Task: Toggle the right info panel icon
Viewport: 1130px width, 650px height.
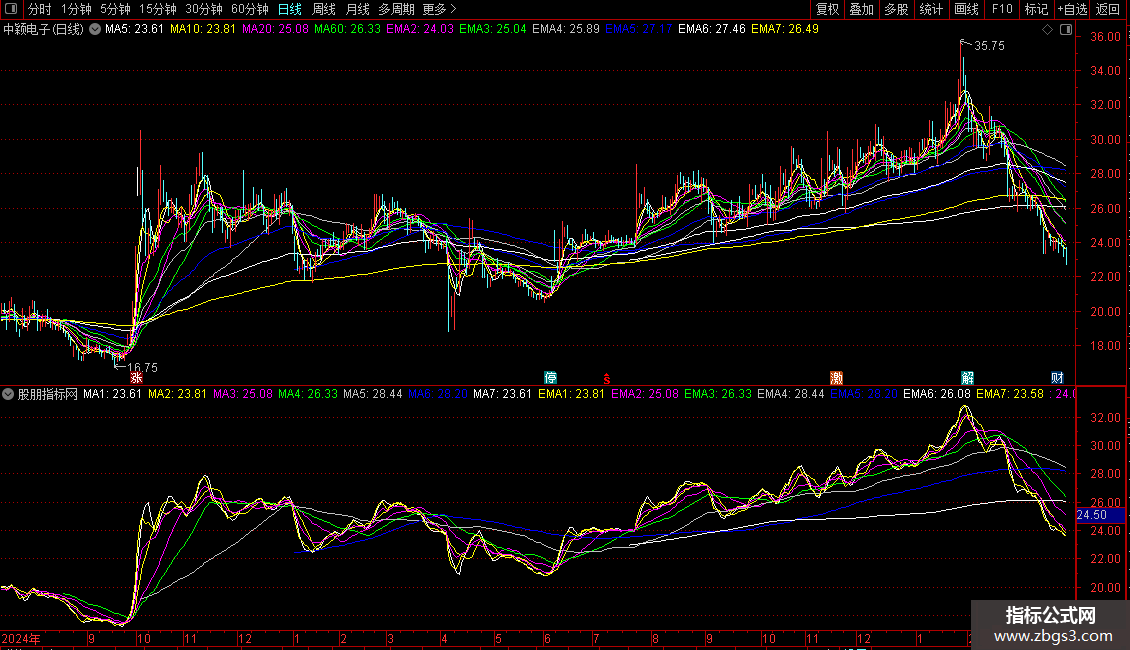Action: click(1066, 30)
